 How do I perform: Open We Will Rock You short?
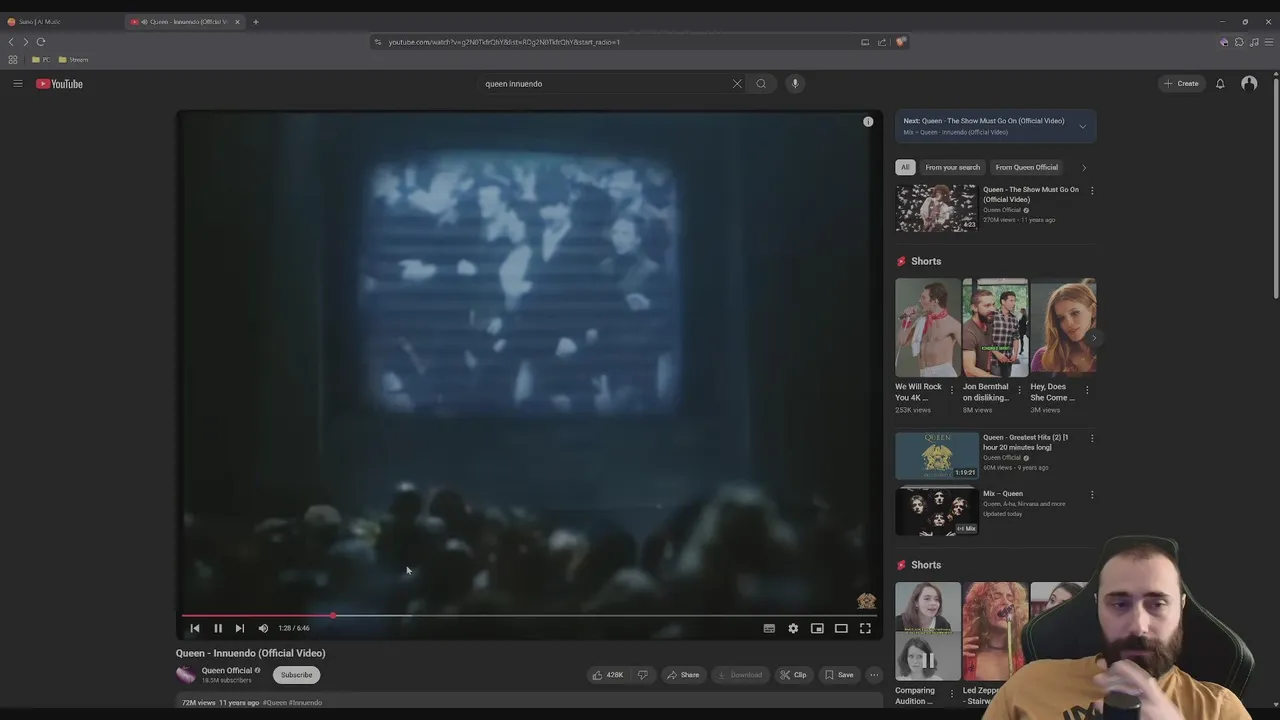[x=927, y=328]
